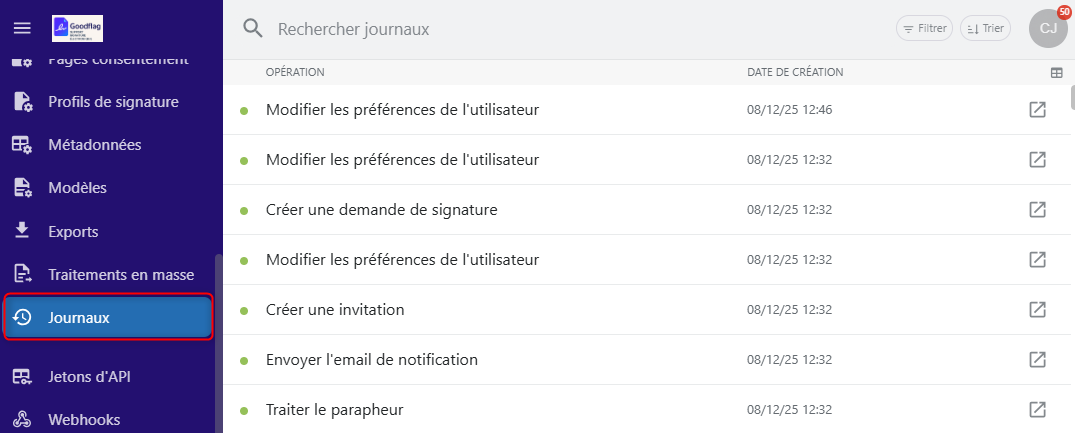Open the Trier sort options
The height and width of the screenshot is (433, 1075).
985,29
